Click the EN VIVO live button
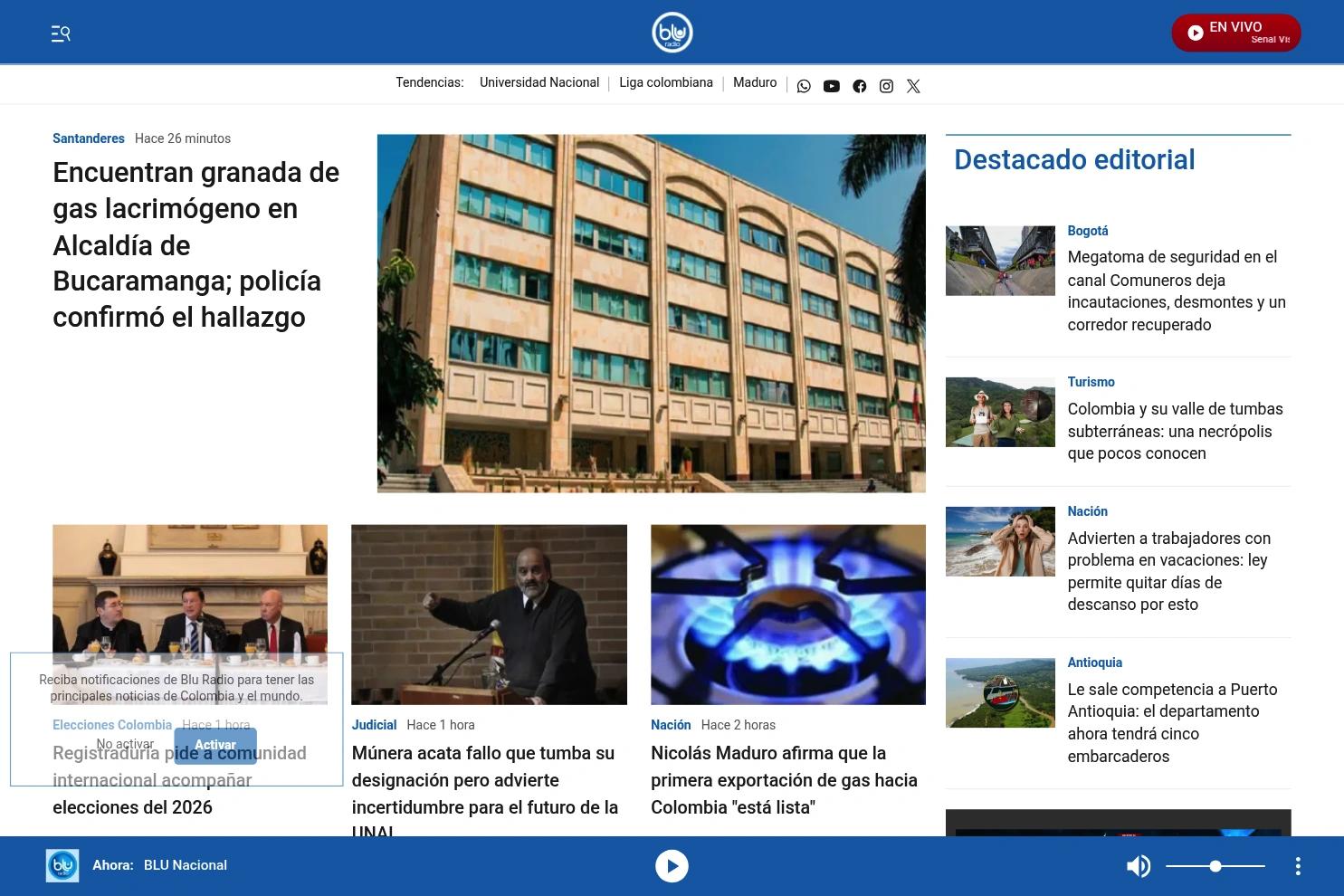The height and width of the screenshot is (896, 1344). click(1236, 33)
